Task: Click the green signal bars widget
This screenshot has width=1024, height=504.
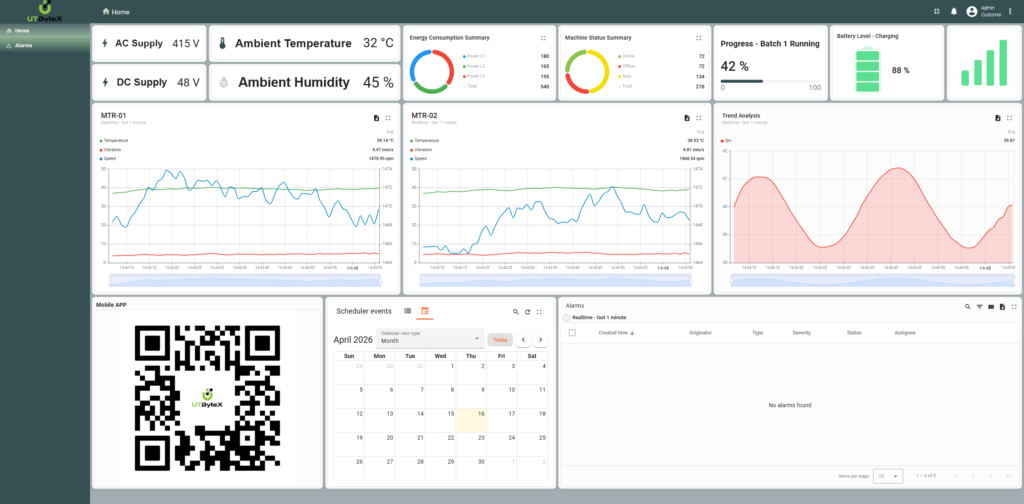Action: pyautogui.click(x=985, y=63)
